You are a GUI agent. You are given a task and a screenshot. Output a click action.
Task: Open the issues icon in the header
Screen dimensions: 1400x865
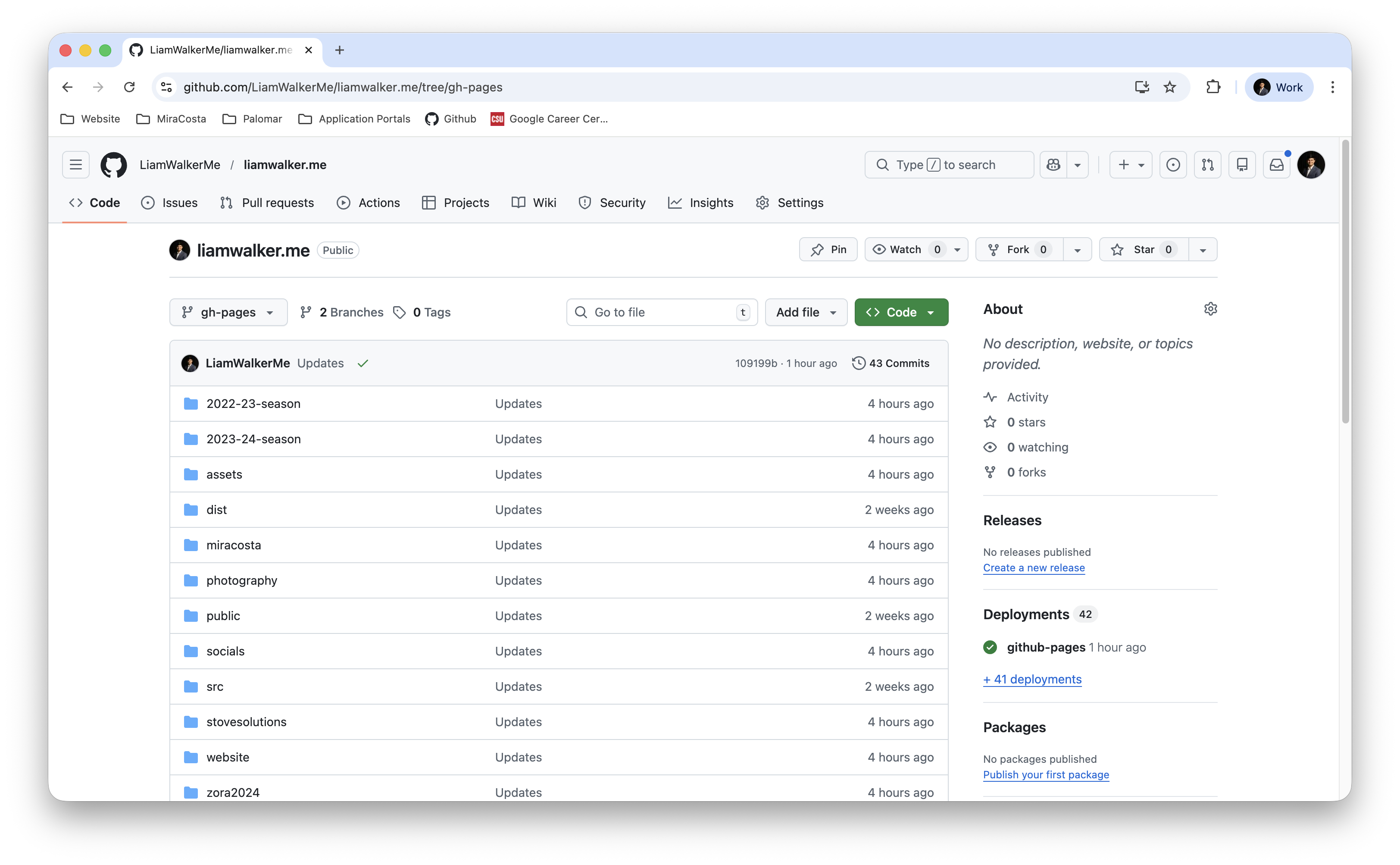[1173, 165]
